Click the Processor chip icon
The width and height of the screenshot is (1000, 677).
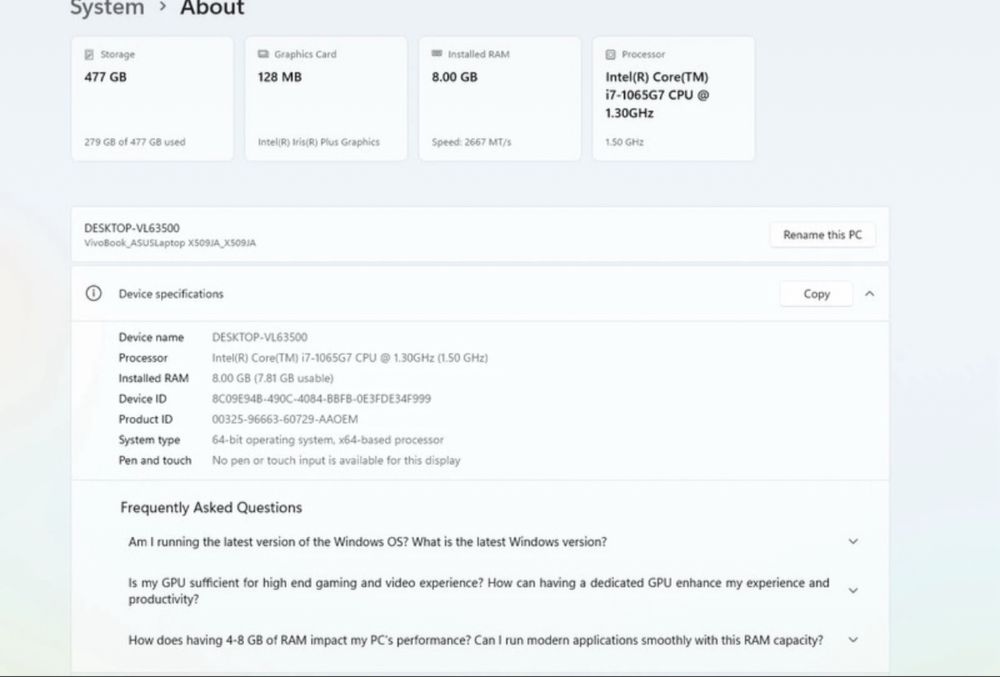pyautogui.click(x=610, y=55)
